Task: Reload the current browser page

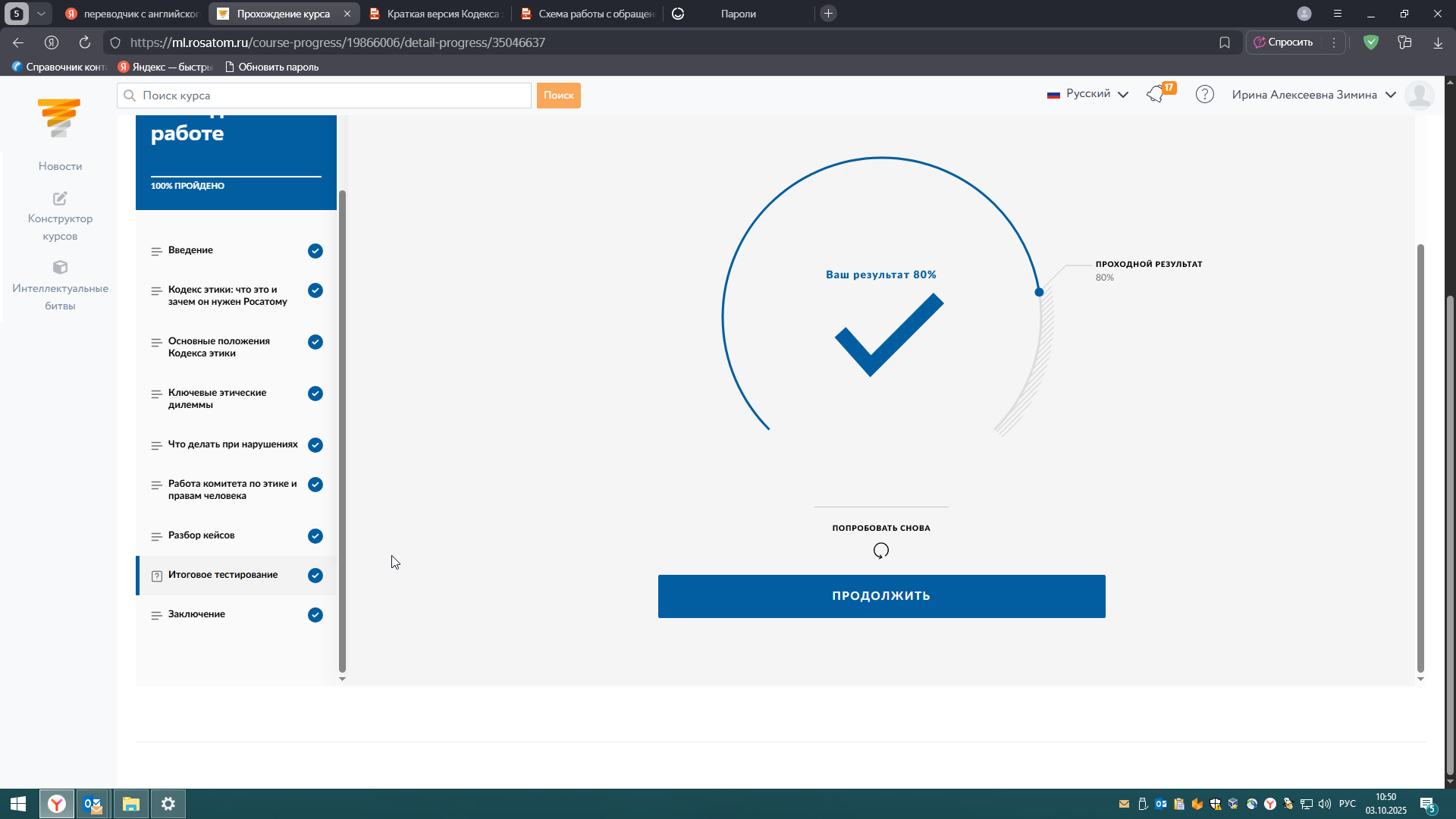Action: pyautogui.click(x=85, y=42)
